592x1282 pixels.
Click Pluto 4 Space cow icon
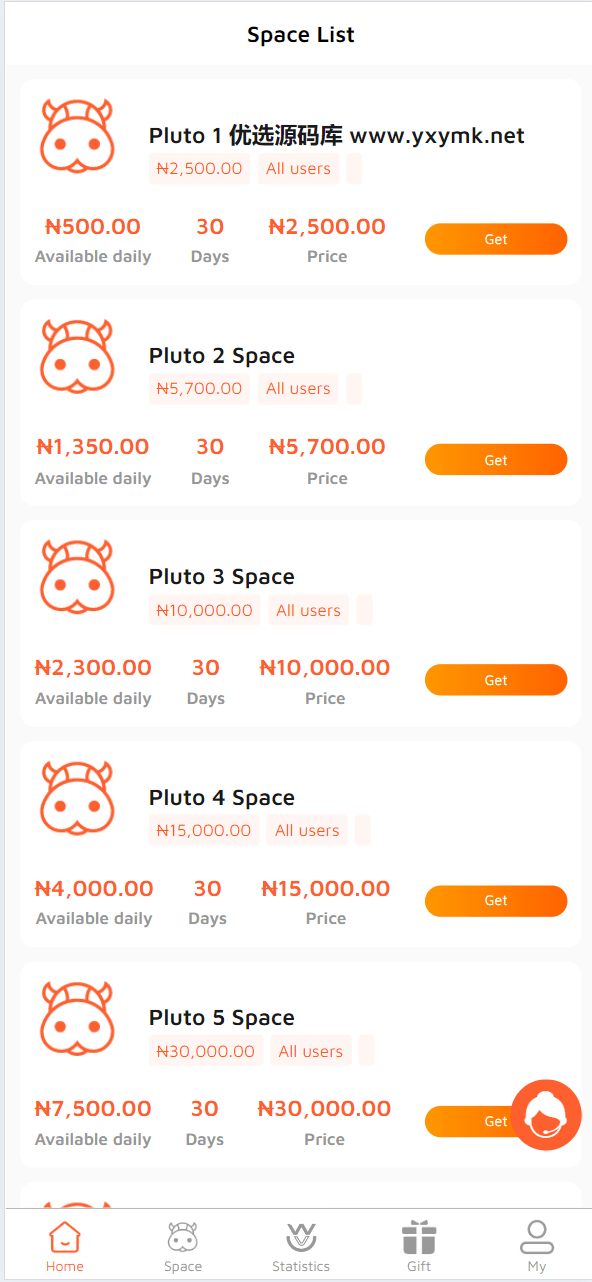pyautogui.click(x=77, y=798)
